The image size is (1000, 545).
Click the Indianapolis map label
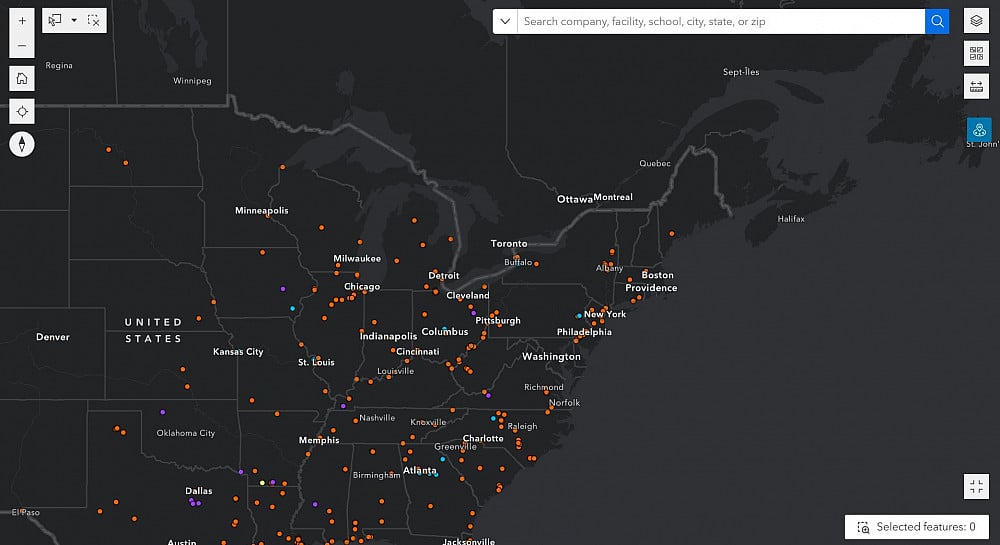point(388,336)
